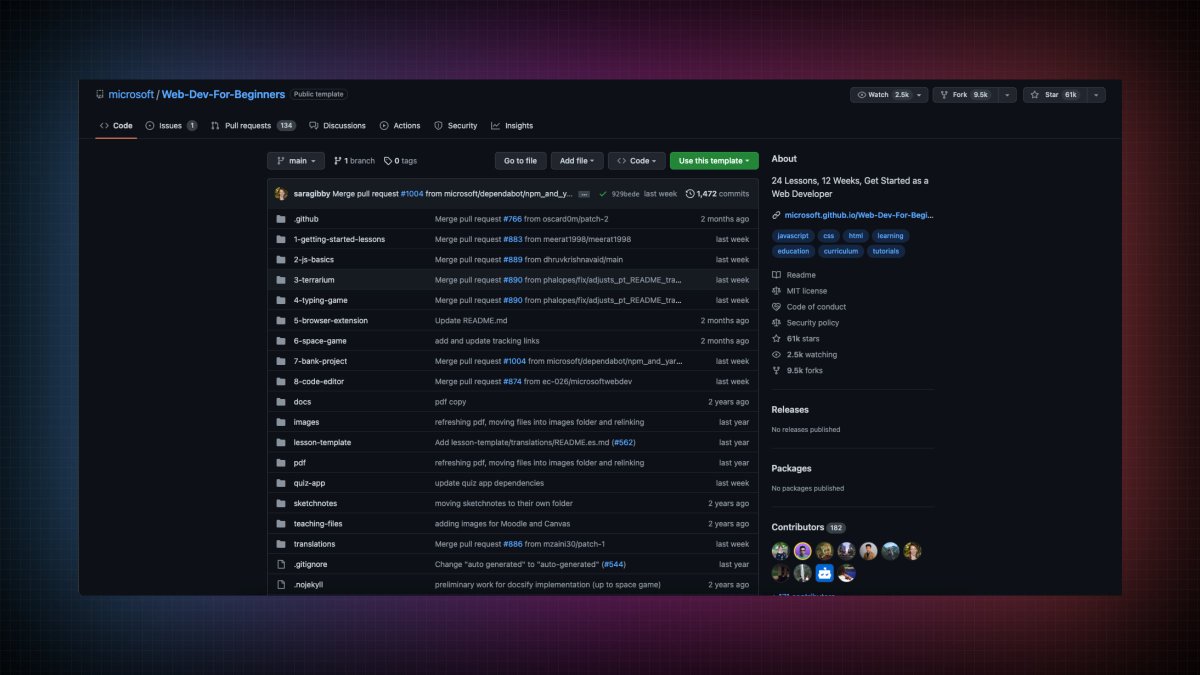Open the Pull requests tab
1200x675 pixels.
tap(253, 126)
